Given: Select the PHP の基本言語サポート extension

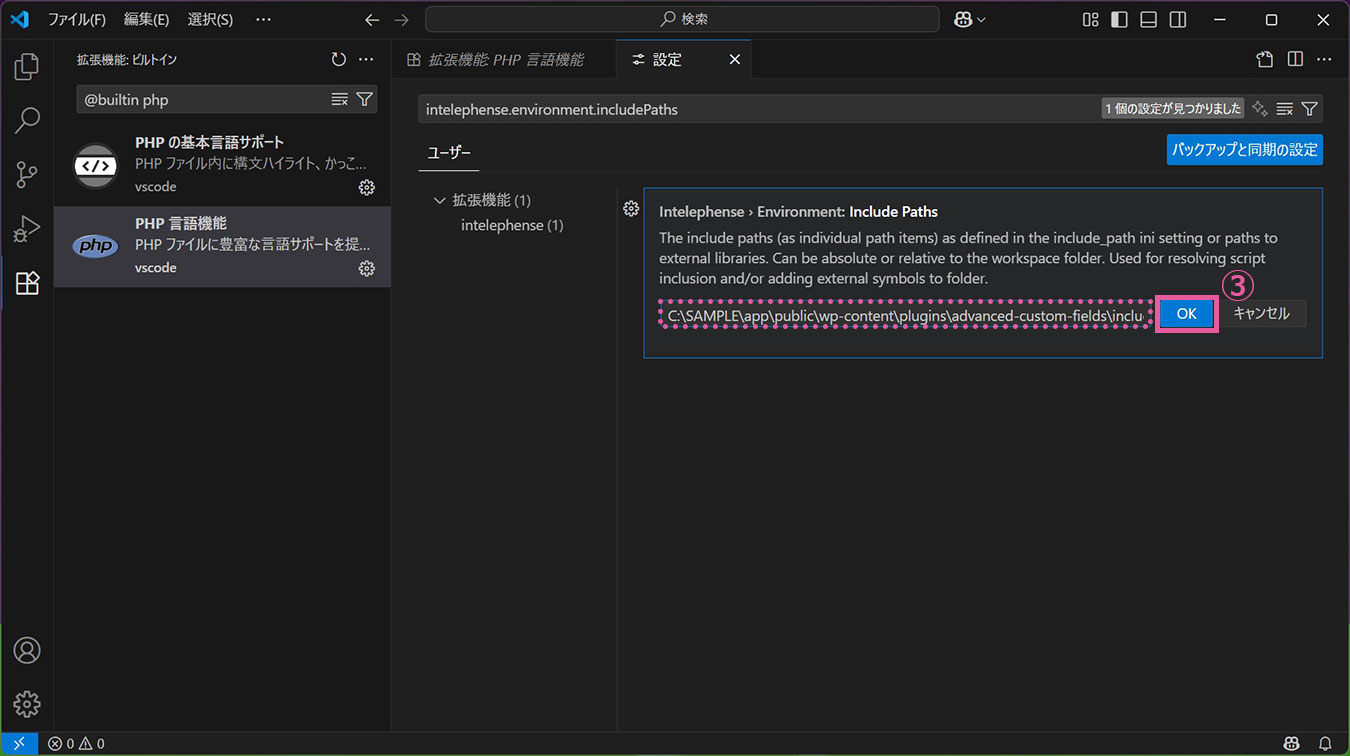Looking at the screenshot, I should pos(222,166).
